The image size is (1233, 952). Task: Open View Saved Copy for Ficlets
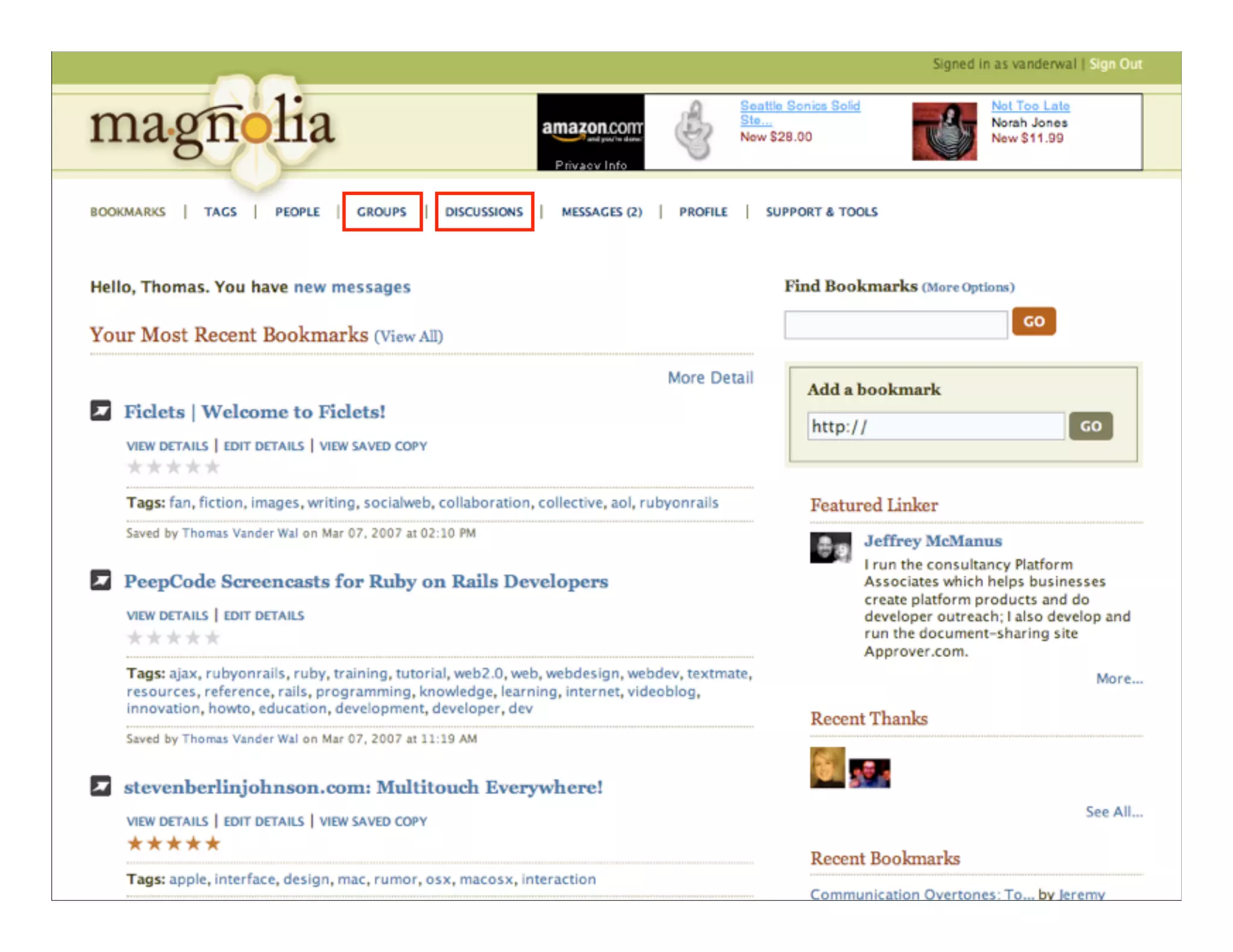[x=373, y=447]
